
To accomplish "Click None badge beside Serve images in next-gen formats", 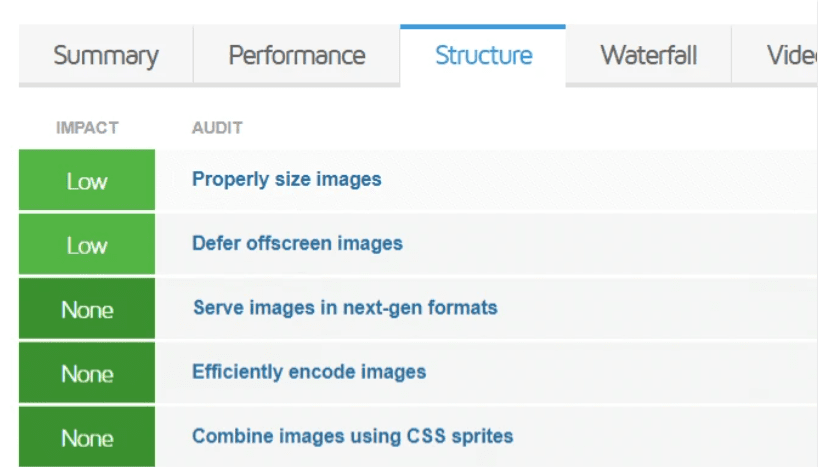I will [x=87, y=309].
